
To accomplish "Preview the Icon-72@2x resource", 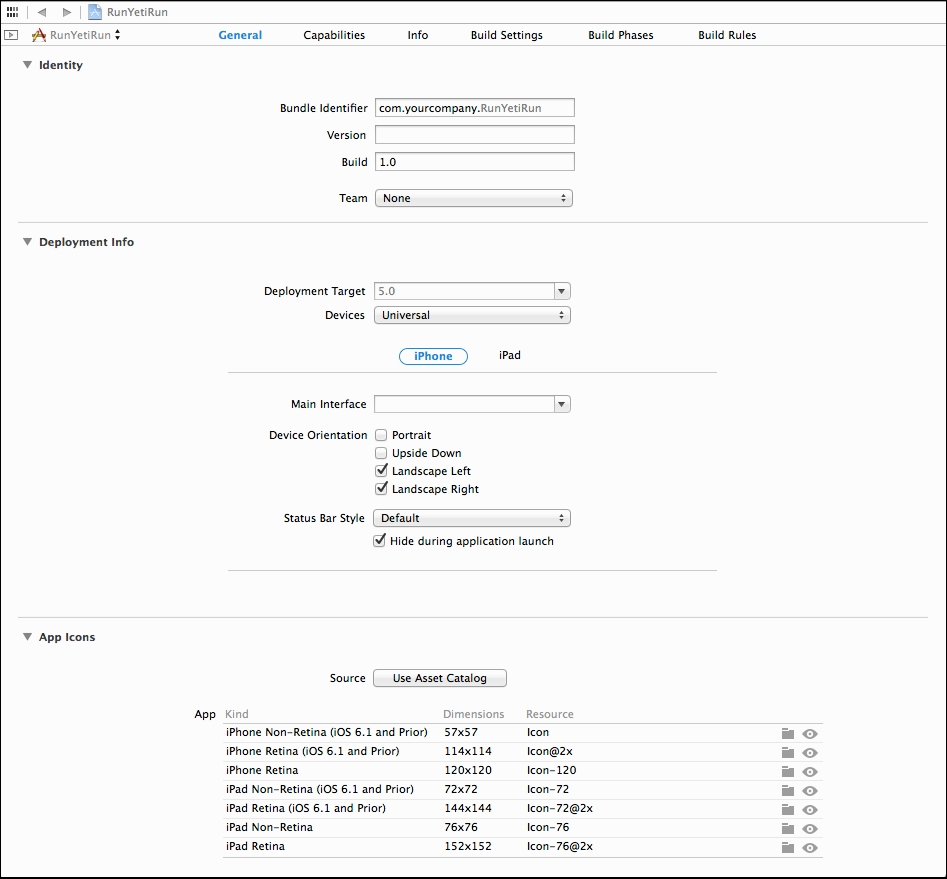I will point(810,810).
